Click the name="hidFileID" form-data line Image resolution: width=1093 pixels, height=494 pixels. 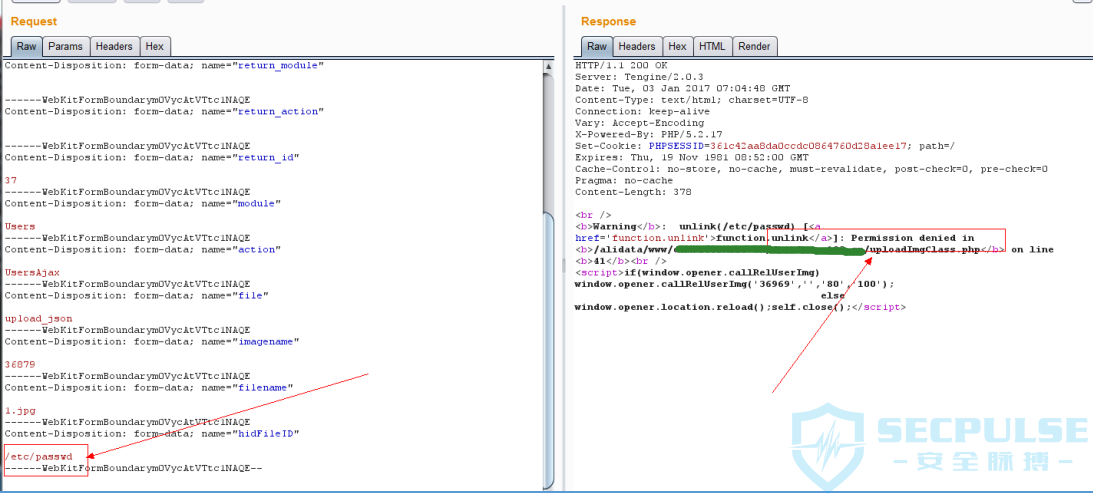point(152,433)
